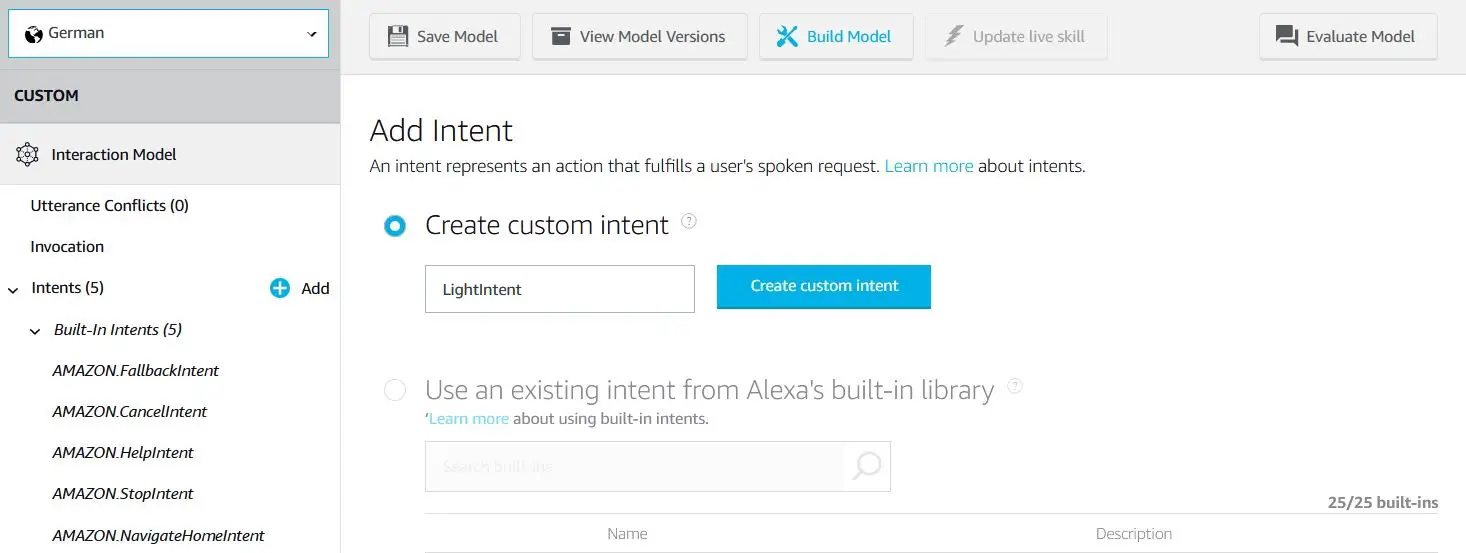Viewport: 1466px width, 553px height.
Task: Click the LightIntent name input field
Action: (x=560, y=289)
